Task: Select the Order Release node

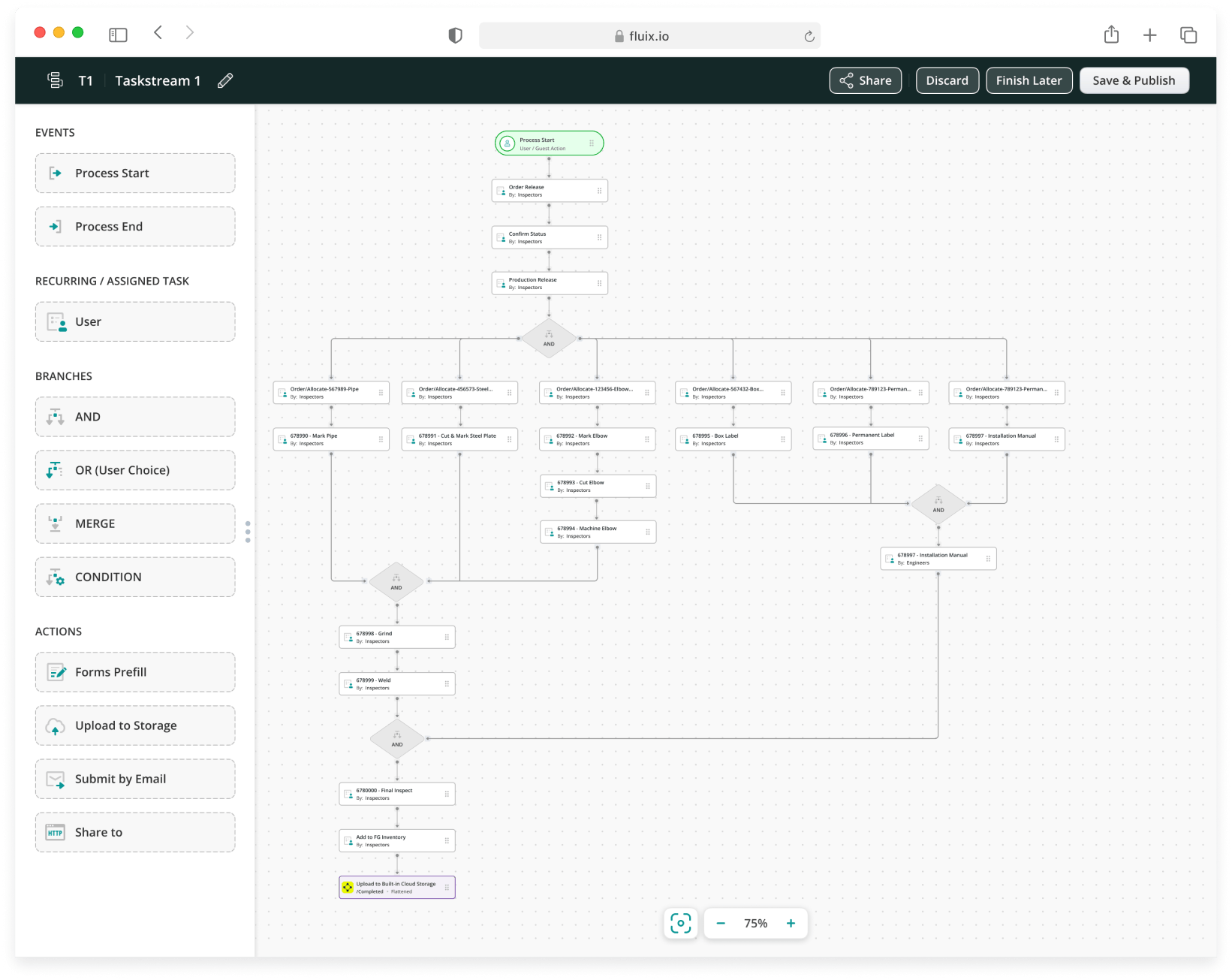Action: 550,191
